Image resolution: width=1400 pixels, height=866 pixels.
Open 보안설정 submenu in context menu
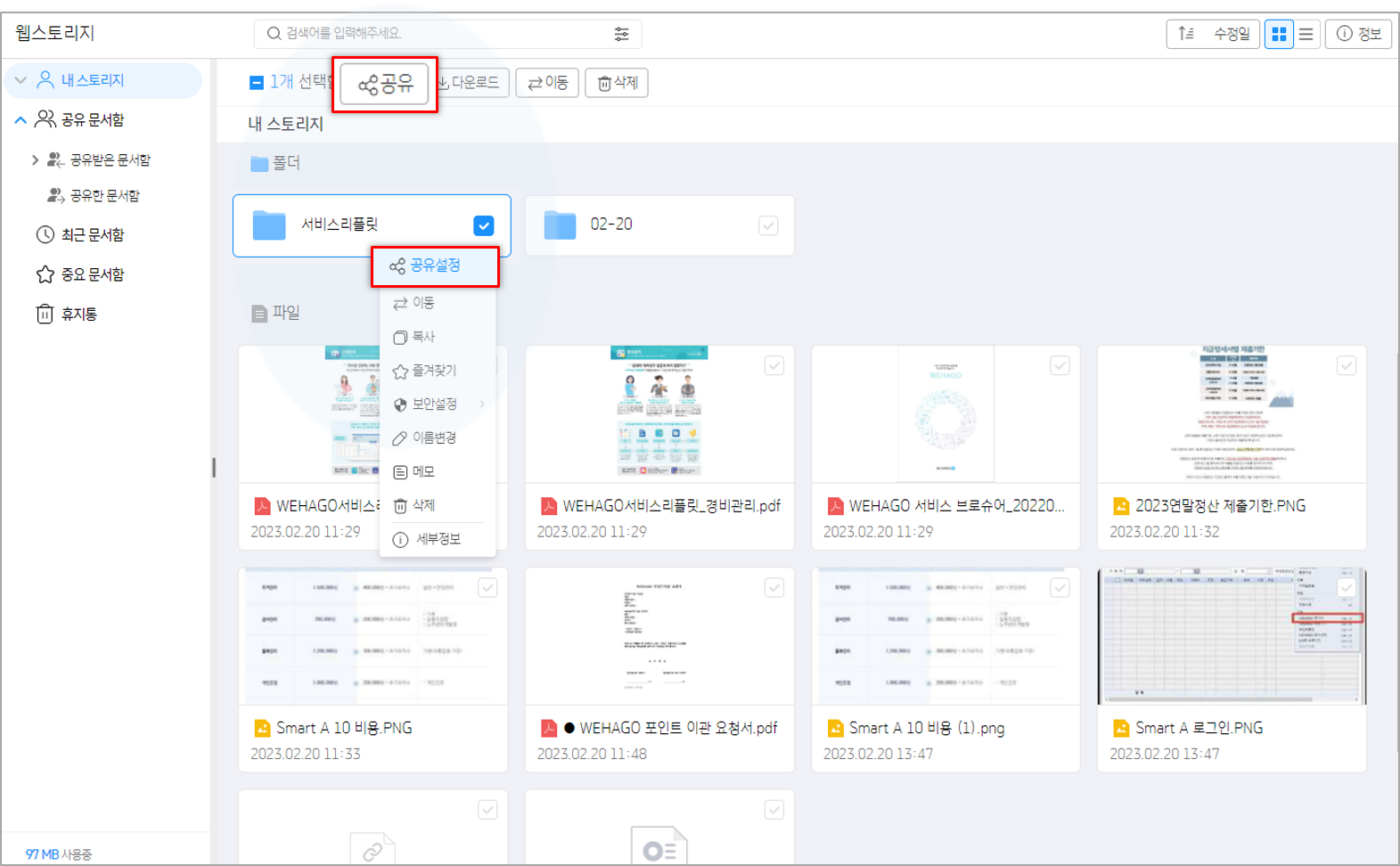(438, 404)
